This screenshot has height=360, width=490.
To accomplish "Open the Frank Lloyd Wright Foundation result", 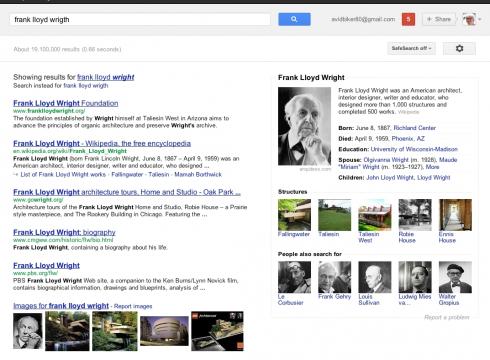I will click(x=66, y=103).
